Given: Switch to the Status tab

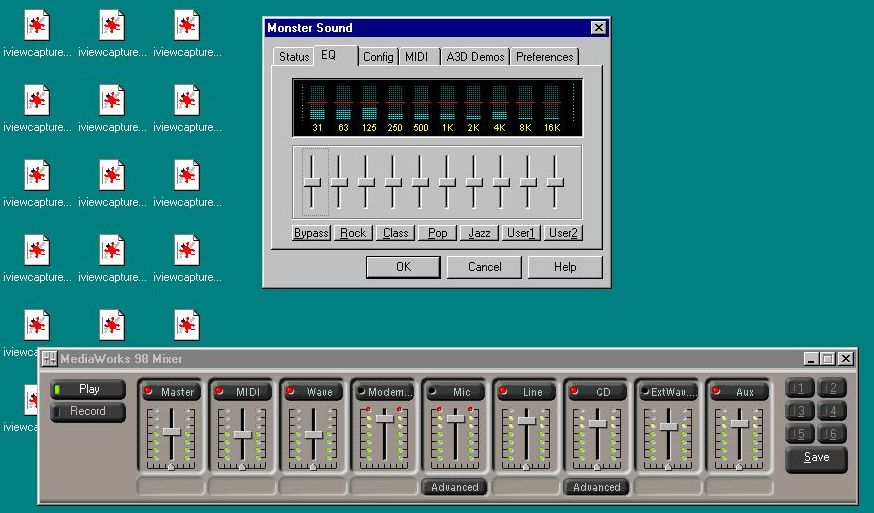Looking at the screenshot, I should point(294,57).
